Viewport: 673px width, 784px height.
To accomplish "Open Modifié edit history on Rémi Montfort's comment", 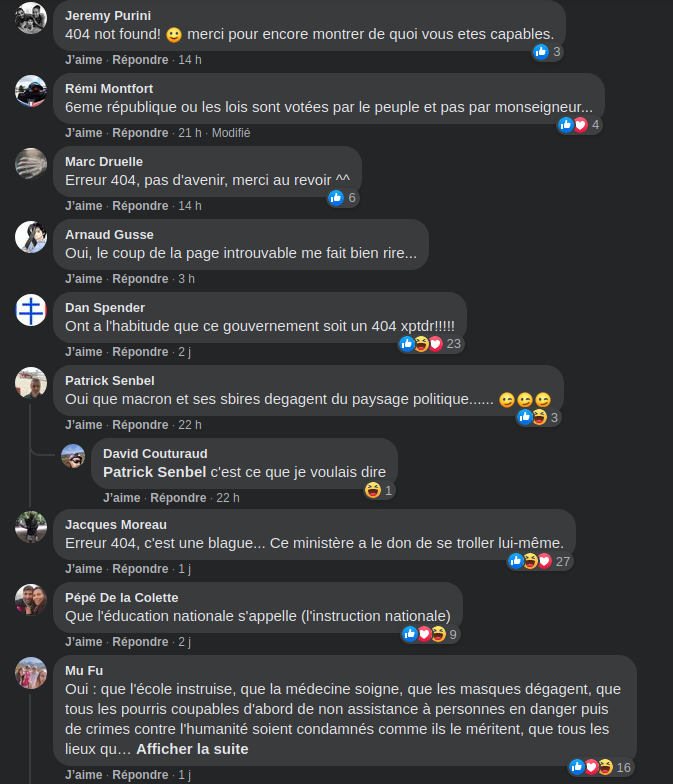I will tap(231, 133).
